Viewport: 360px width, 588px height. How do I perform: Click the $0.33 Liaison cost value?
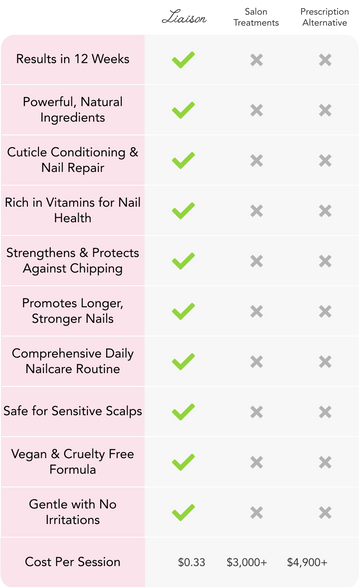tap(192, 562)
